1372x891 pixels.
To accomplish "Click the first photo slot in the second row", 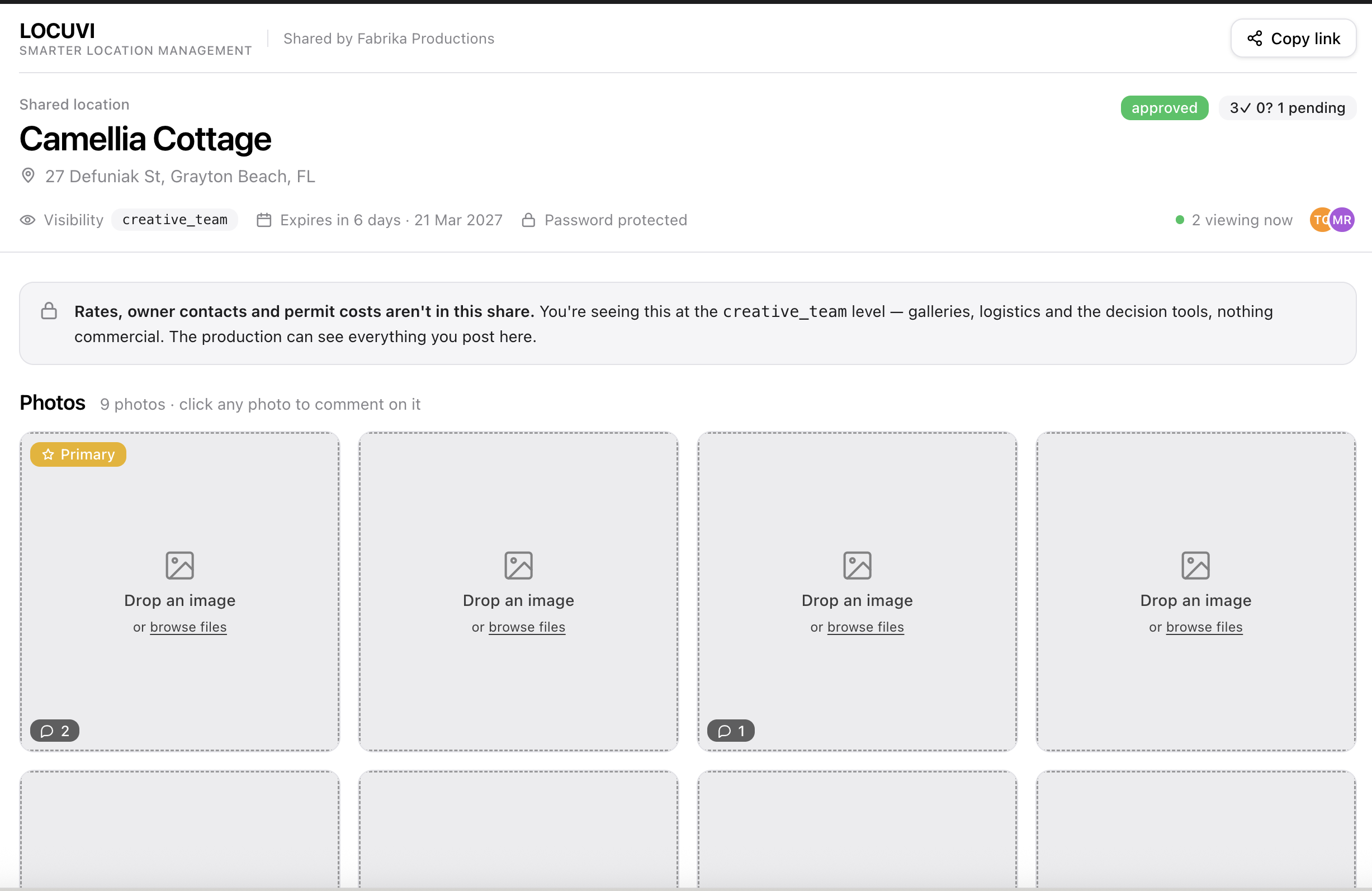I will coord(180,830).
